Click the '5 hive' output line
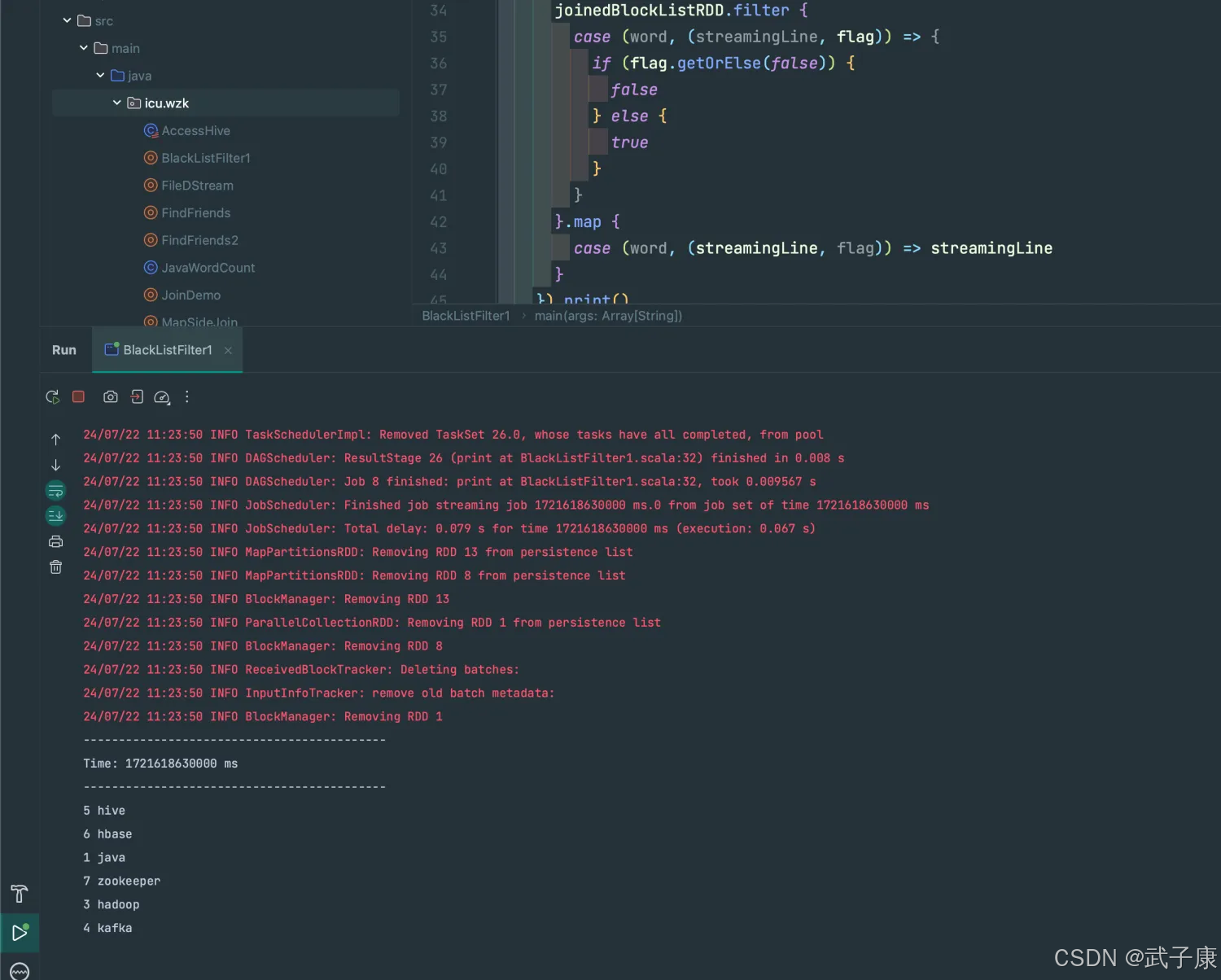The image size is (1221, 980). [104, 811]
